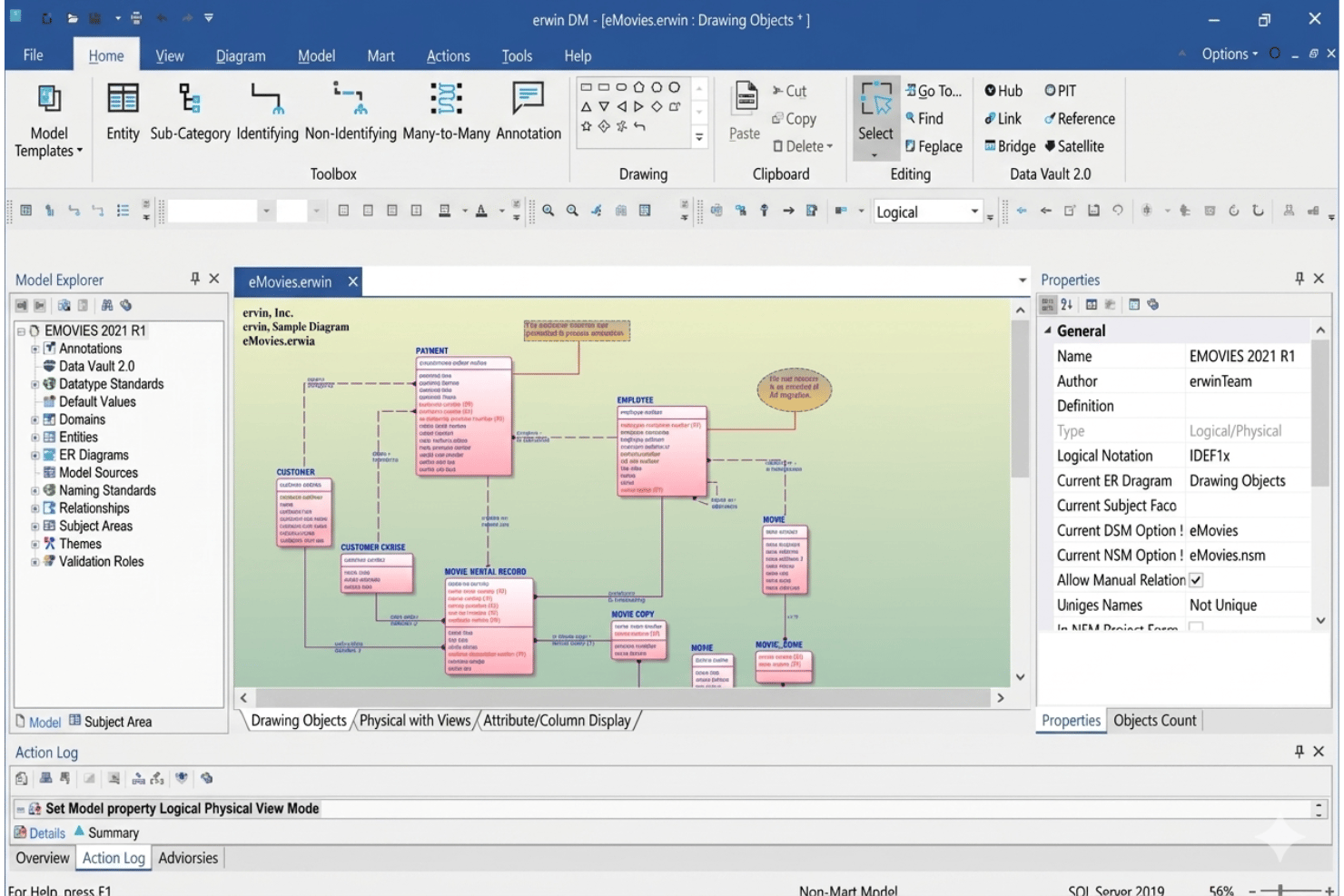
Task: Choose the Identifying relationship tool
Action: click(x=267, y=113)
